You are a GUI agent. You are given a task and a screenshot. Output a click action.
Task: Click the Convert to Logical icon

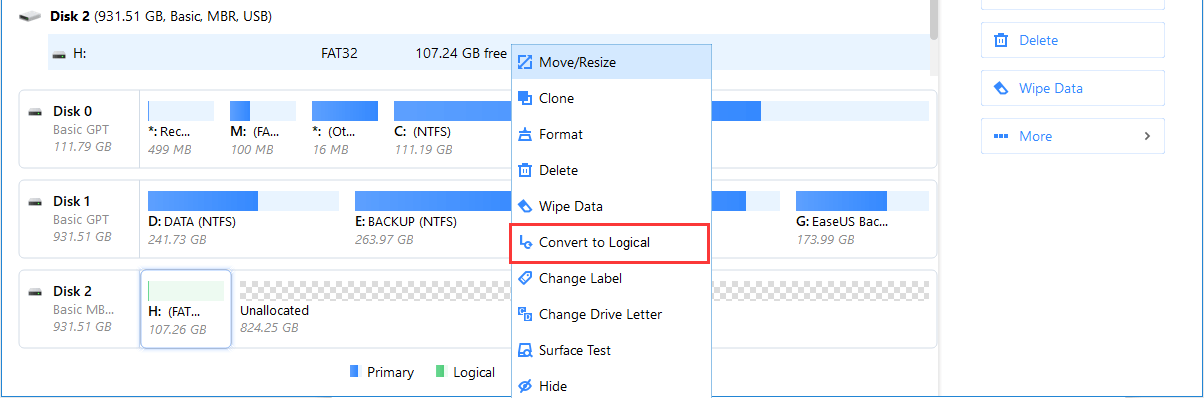pyautogui.click(x=525, y=242)
